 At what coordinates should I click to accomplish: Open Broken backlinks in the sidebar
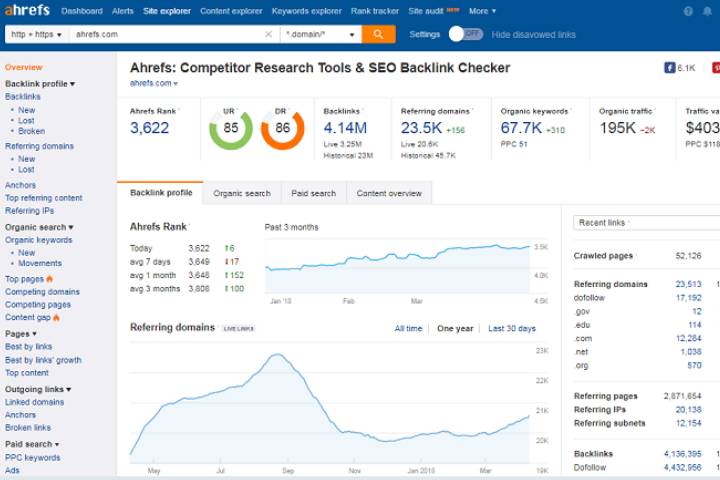click(x=32, y=131)
